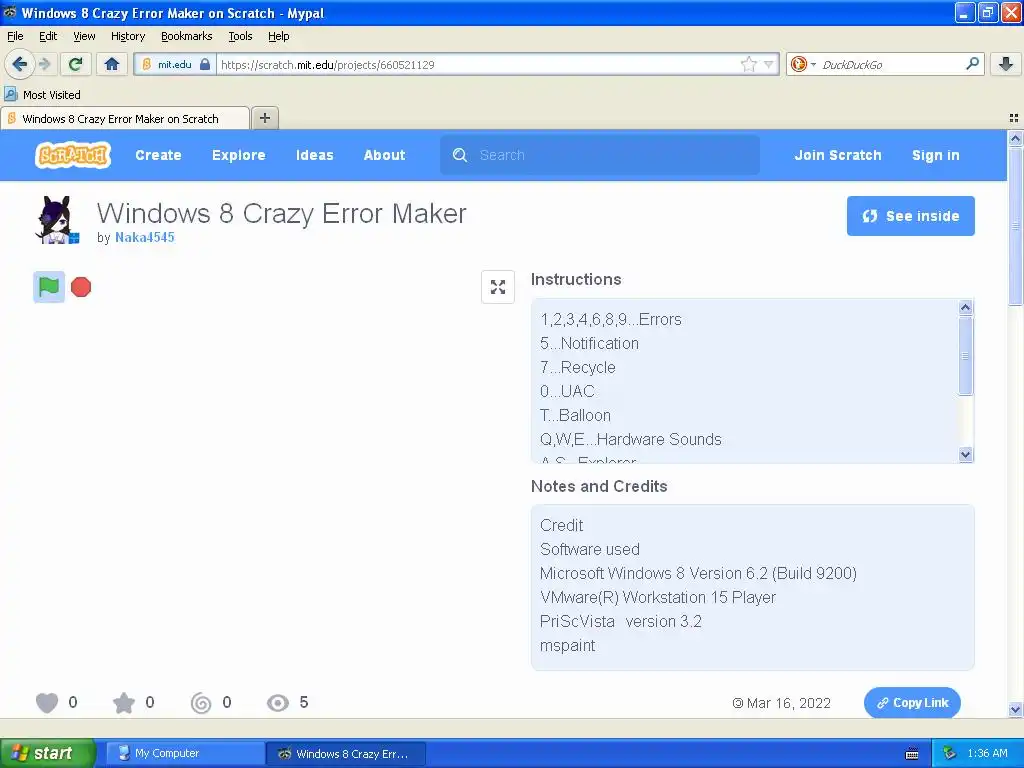Click the tab list grid icon
The width and height of the screenshot is (1024, 768).
[x=1014, y=118]
